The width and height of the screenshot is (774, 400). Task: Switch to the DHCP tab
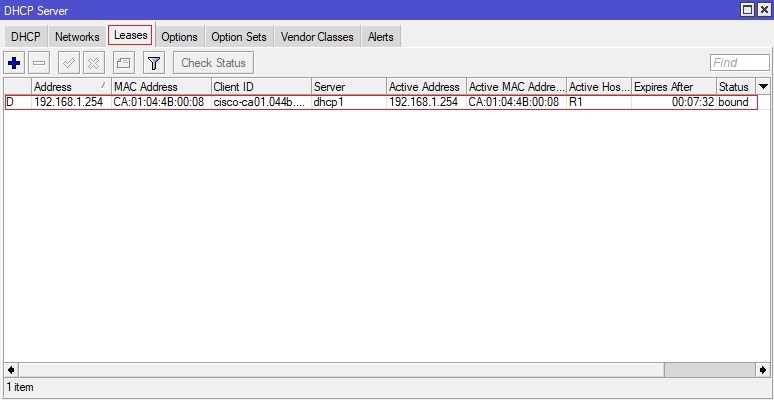[x=25, y=37]
